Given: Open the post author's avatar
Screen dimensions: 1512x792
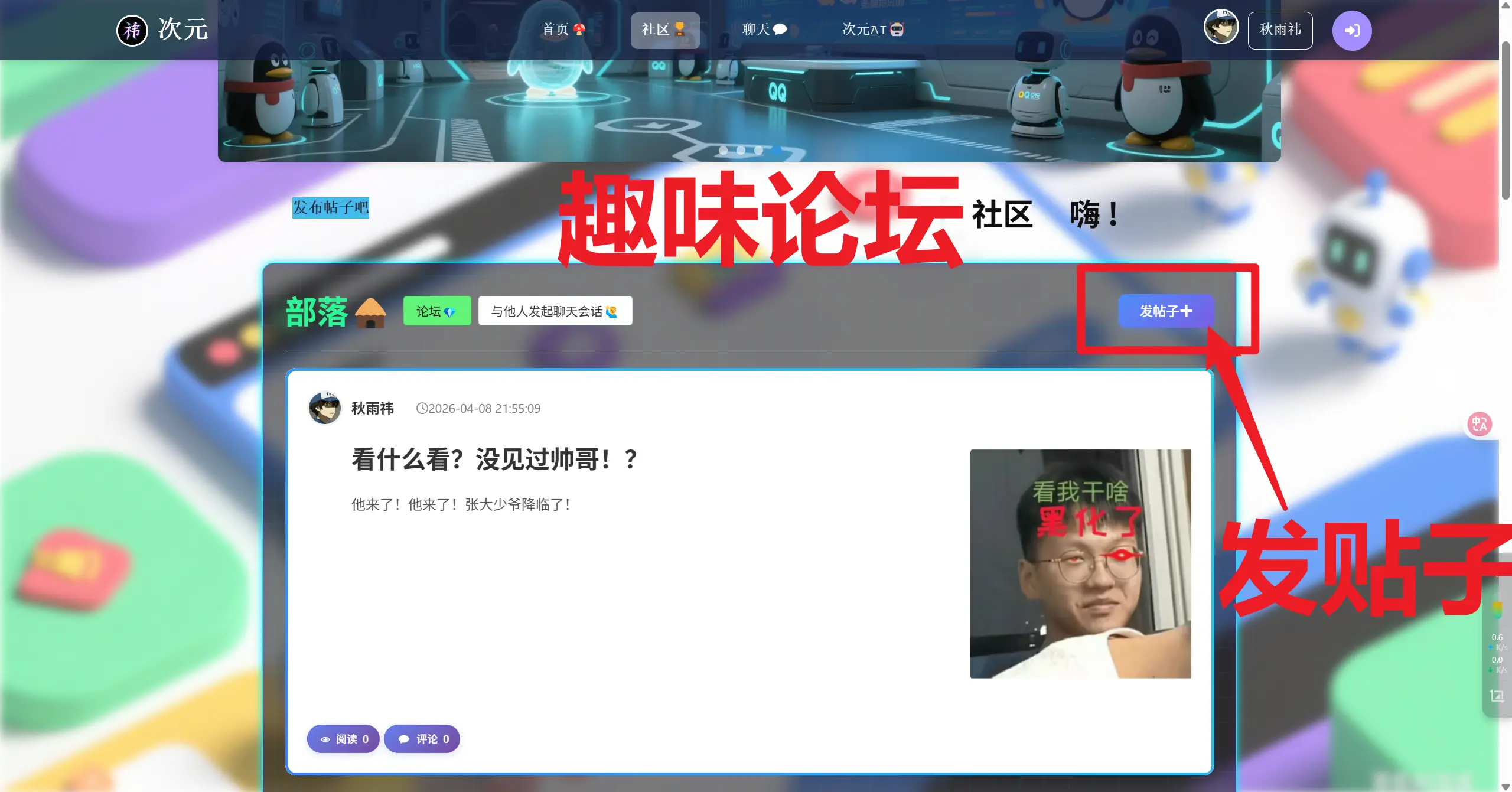Looking at the screenshot, I should pos(324,408).
